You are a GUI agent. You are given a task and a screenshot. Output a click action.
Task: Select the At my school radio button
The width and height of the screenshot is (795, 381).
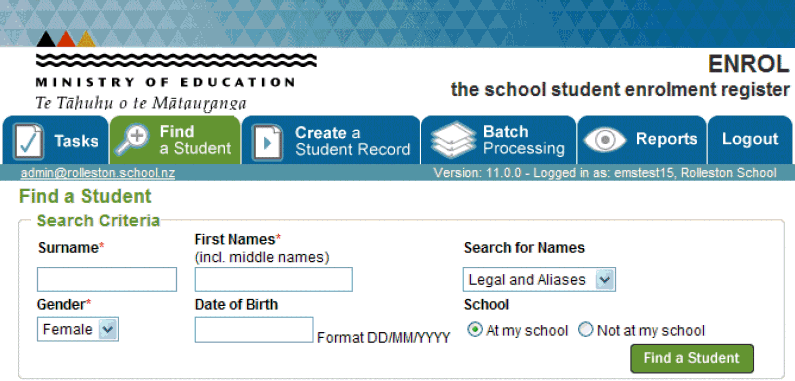pyautogui.click(x=475, y=330)
